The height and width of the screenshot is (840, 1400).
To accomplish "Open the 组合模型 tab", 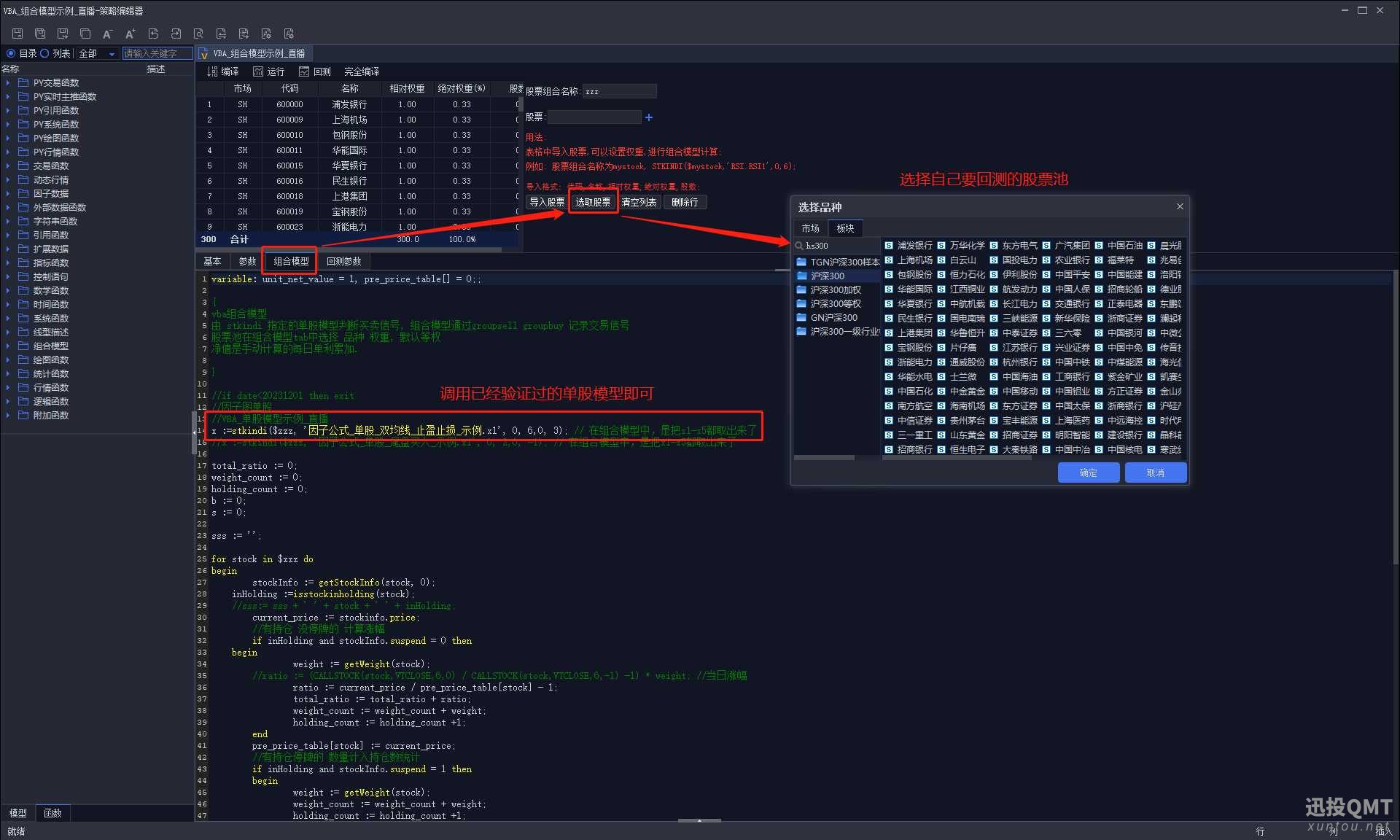I will tap(291, 261).
